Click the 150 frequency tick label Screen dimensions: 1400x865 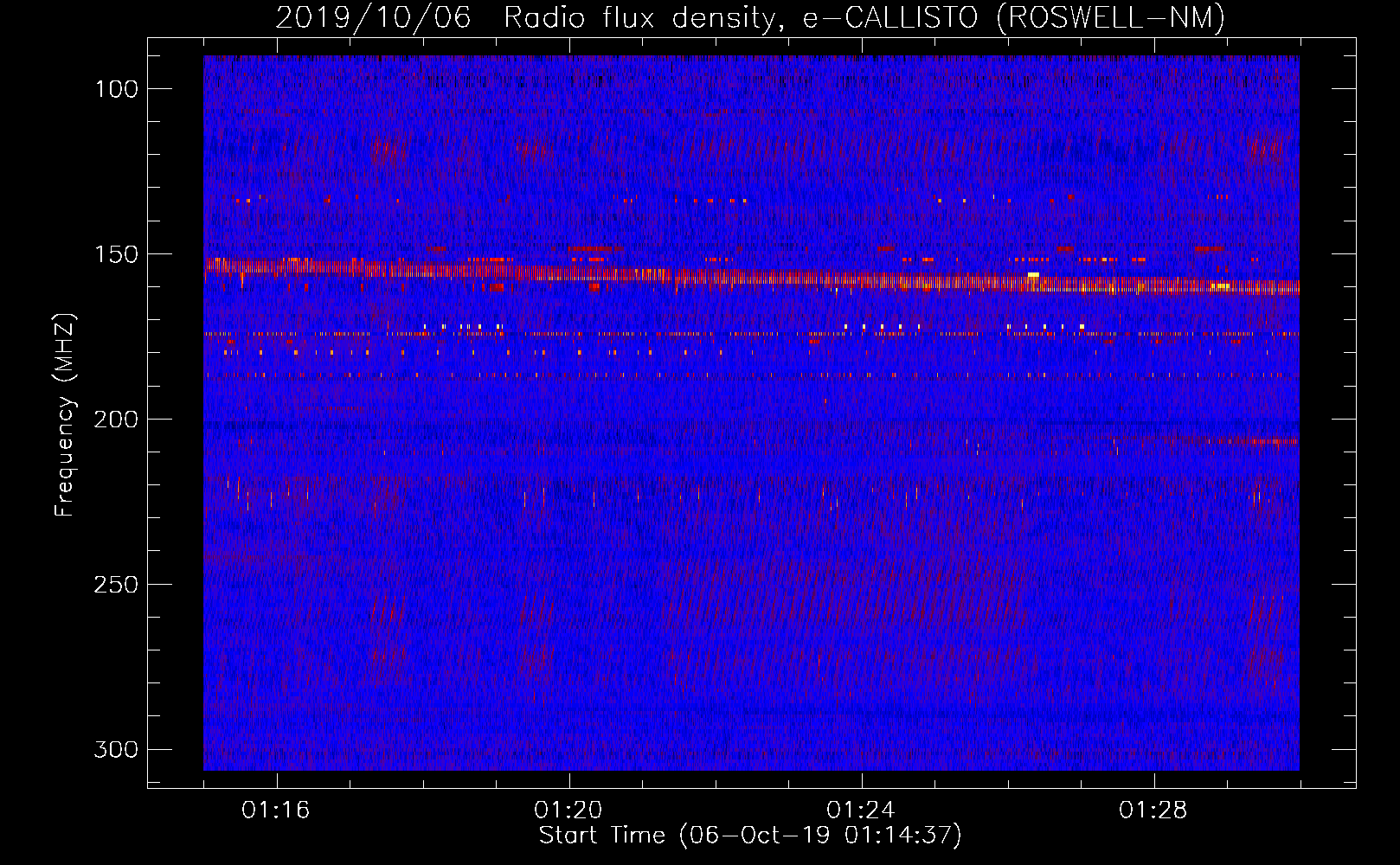(x=116, y=254)
